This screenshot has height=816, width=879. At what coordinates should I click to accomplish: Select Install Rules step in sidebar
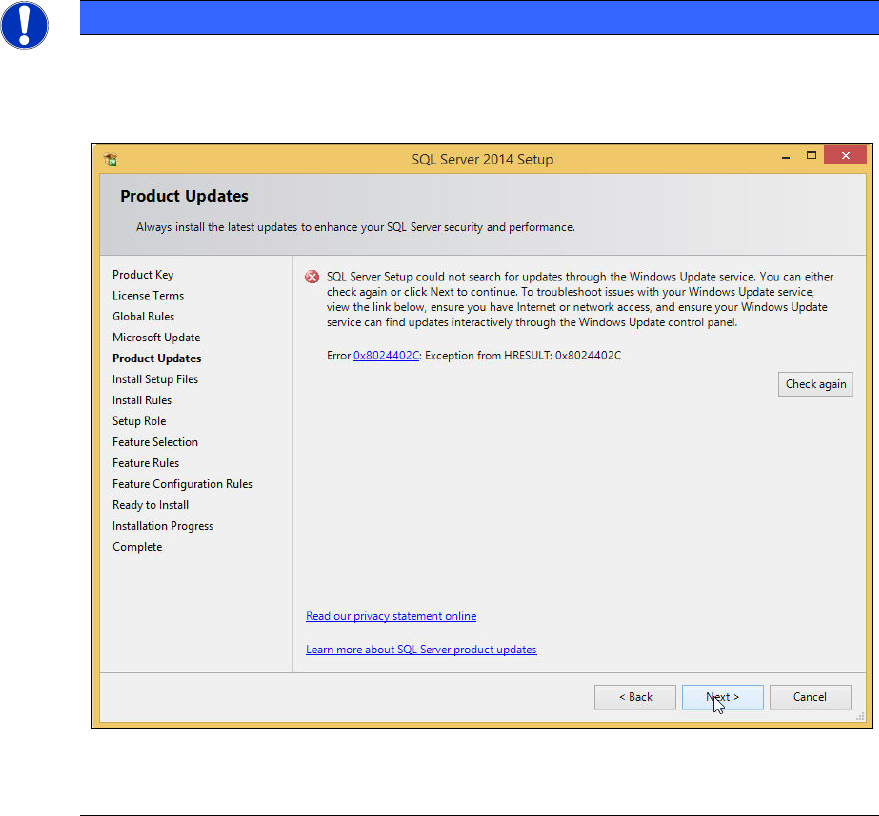coord(142,400)
